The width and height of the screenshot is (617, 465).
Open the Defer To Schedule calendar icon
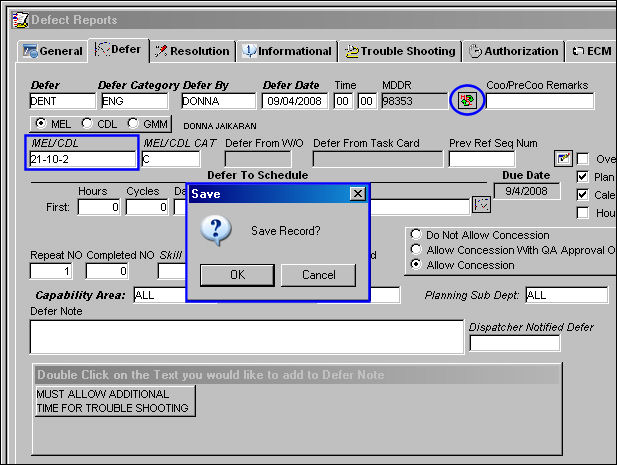[x=481, y=205]
